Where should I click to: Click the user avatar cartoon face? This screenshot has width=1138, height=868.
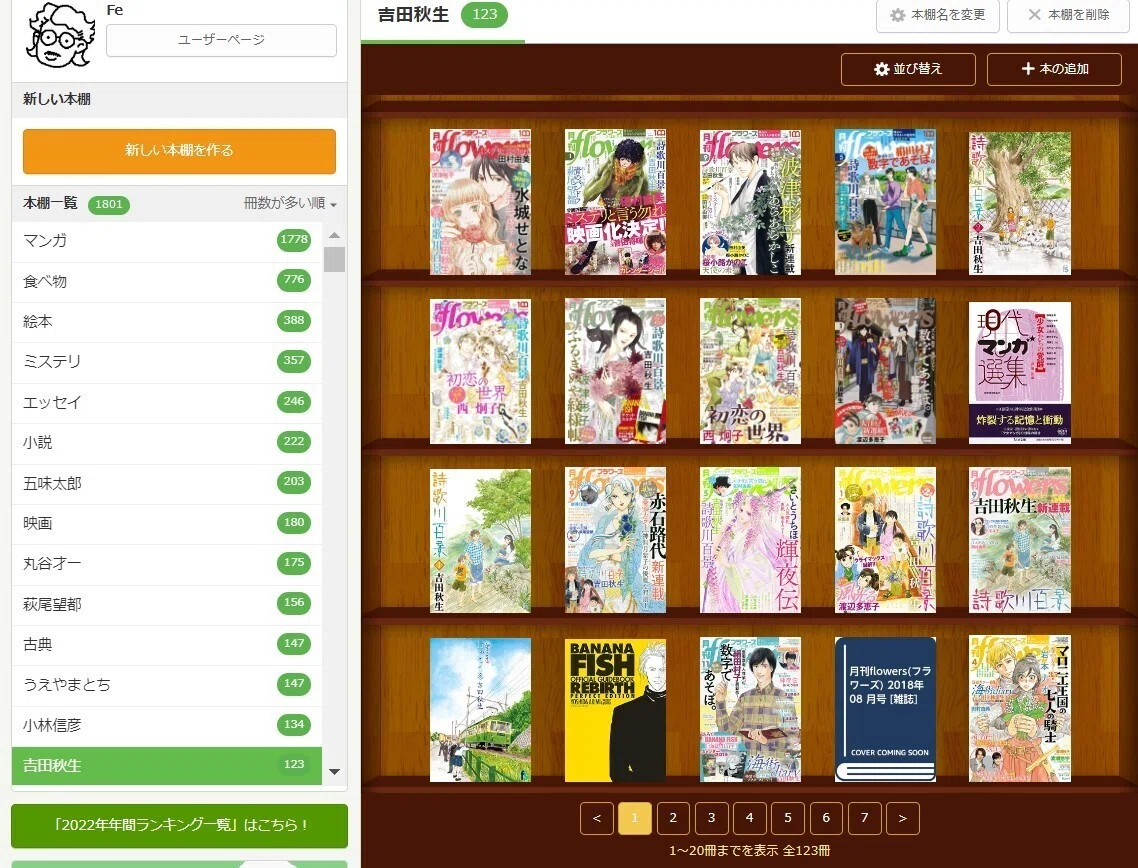tap(61, 35)
